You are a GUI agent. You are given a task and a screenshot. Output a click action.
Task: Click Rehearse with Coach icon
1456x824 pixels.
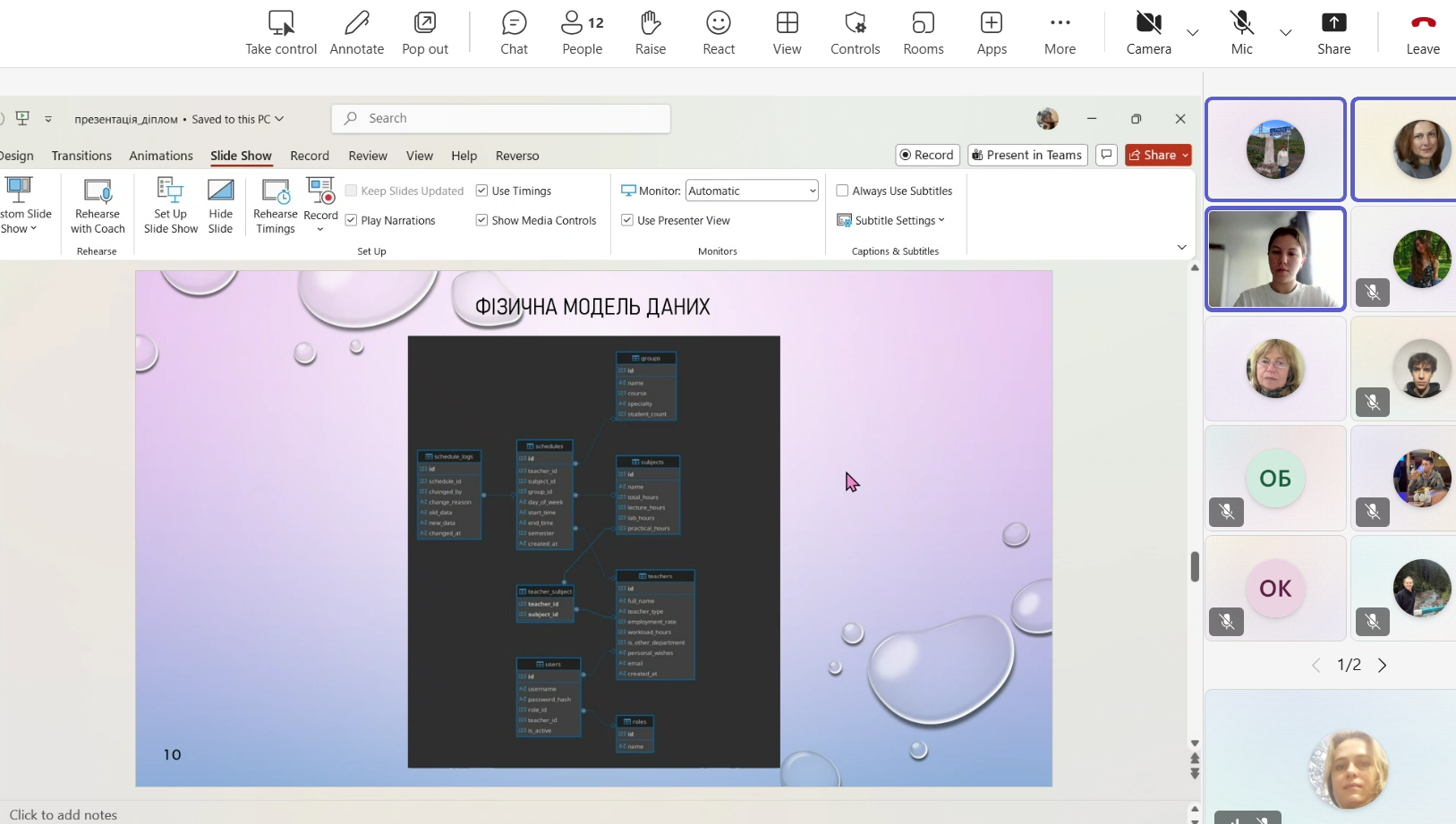click(x=98, y=206)
